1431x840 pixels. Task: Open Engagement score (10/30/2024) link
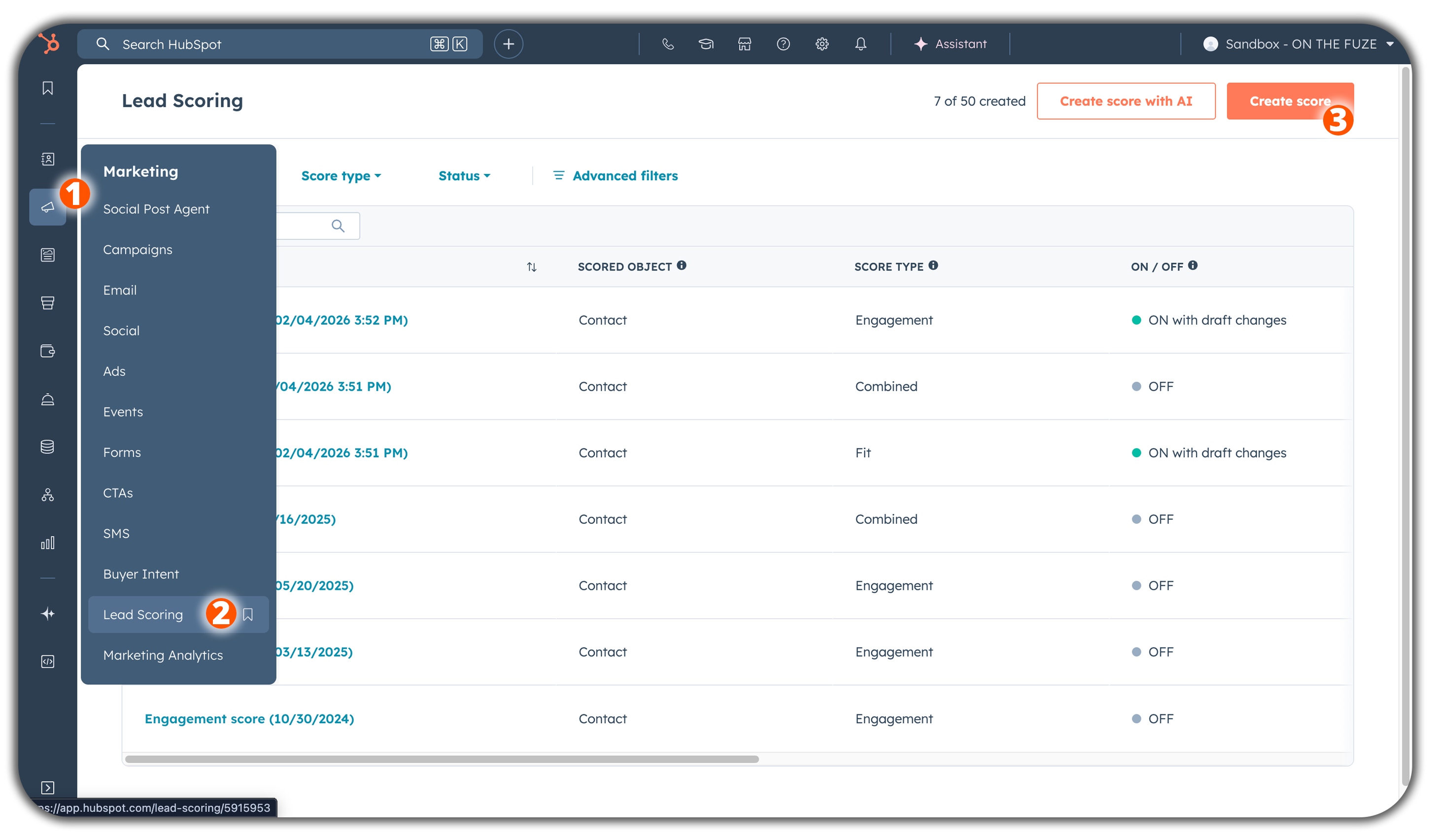tap(249, 718)
